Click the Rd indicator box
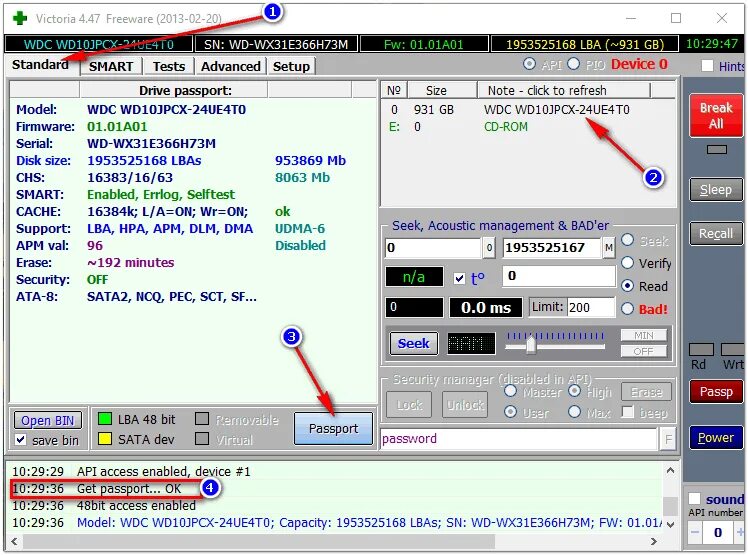The height and width of the screenshot is (555, 748). [701, 349]
